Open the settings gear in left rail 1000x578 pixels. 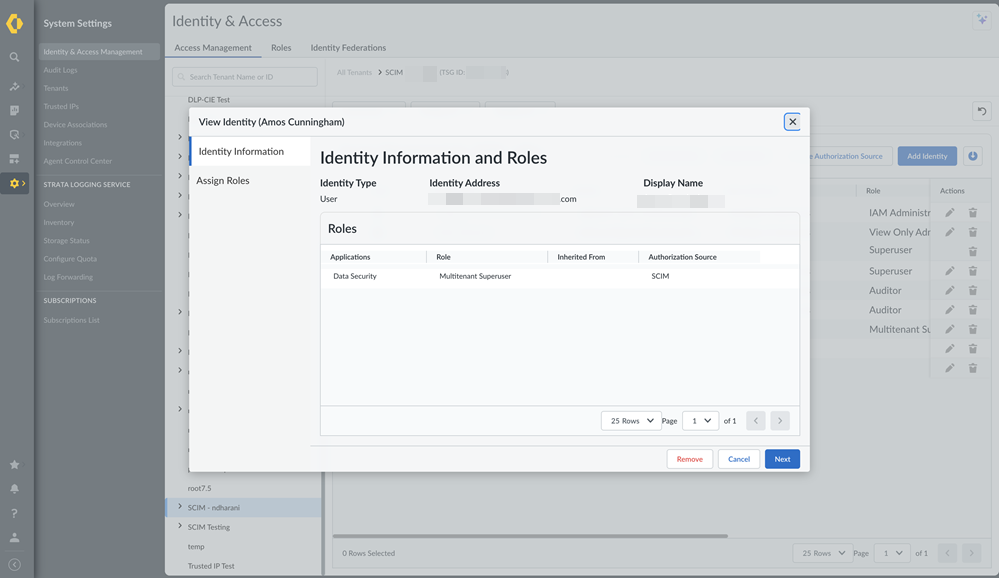(x=14, y=184)
